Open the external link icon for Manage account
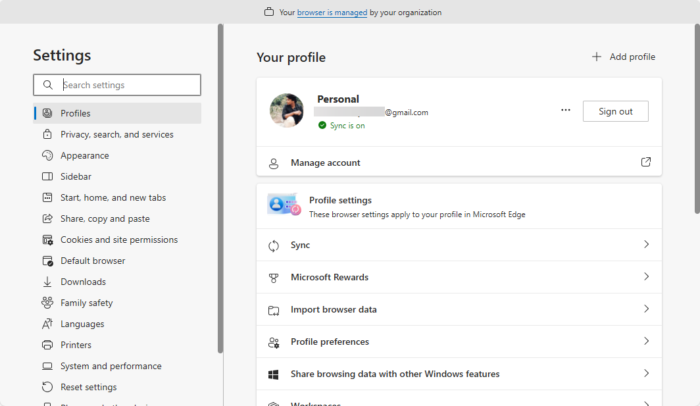 (x=646, y=162)
